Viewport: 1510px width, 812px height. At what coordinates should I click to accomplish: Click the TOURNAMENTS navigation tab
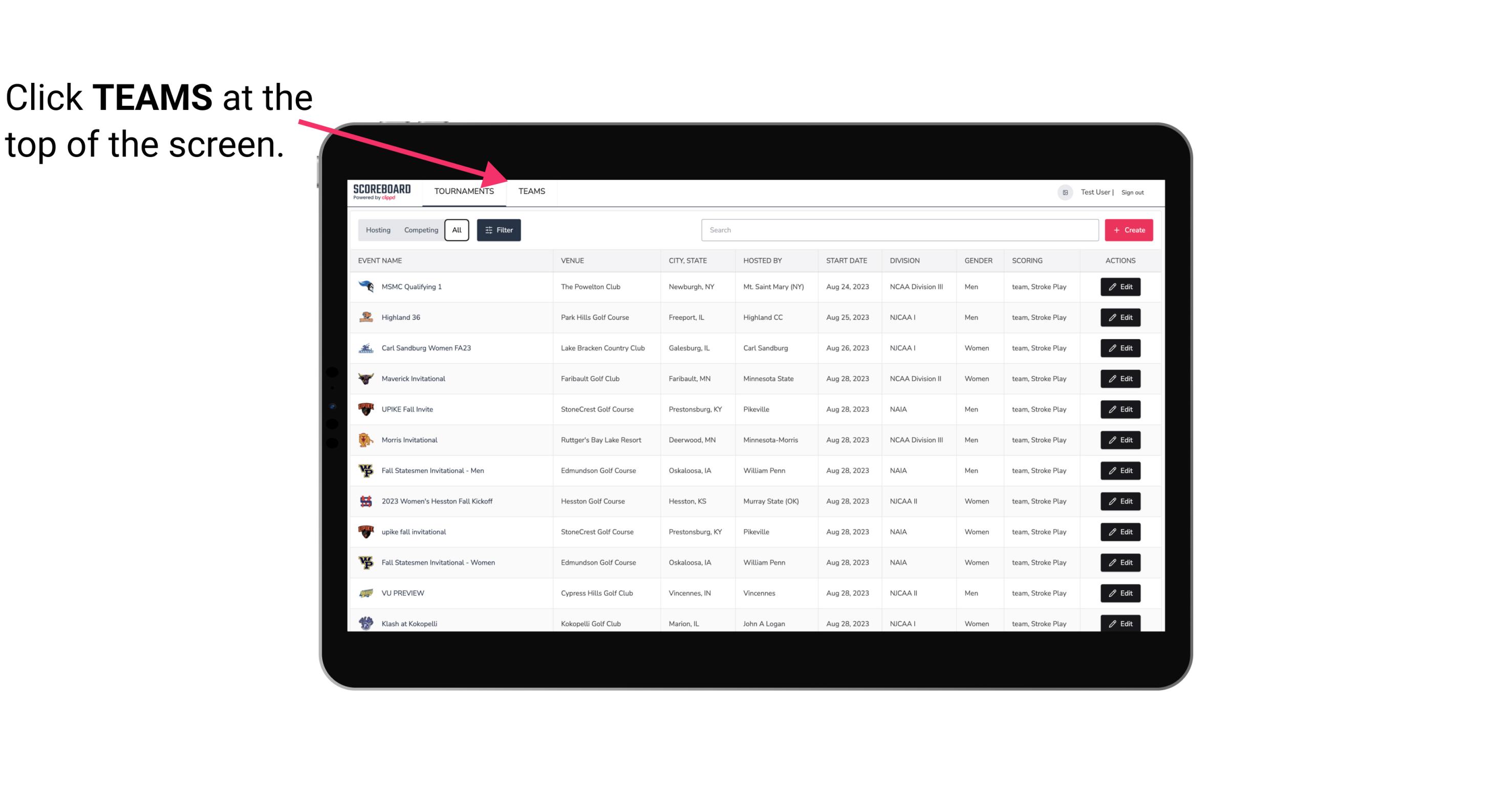[463, 191]
